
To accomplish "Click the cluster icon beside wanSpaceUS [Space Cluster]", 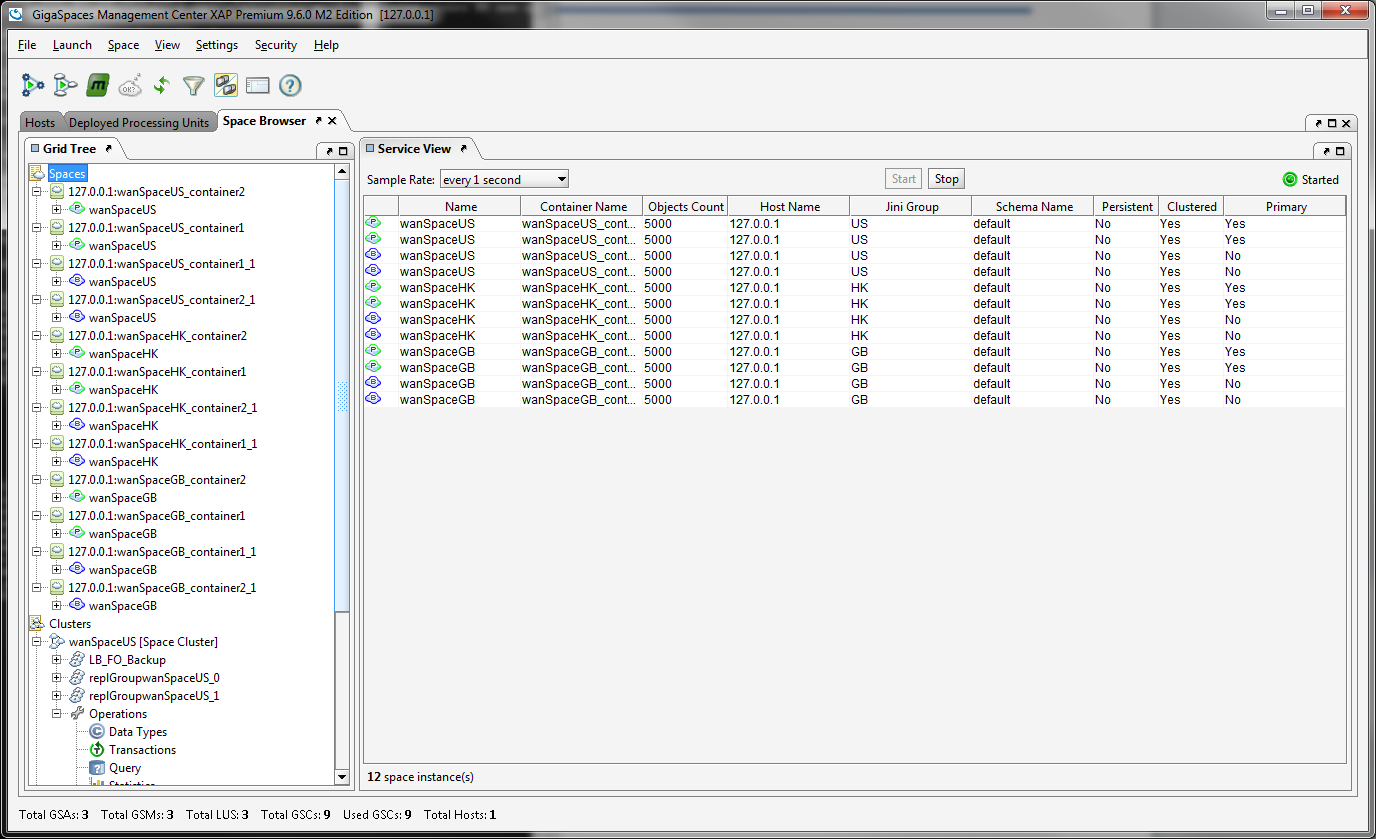I will coord(57,642).
